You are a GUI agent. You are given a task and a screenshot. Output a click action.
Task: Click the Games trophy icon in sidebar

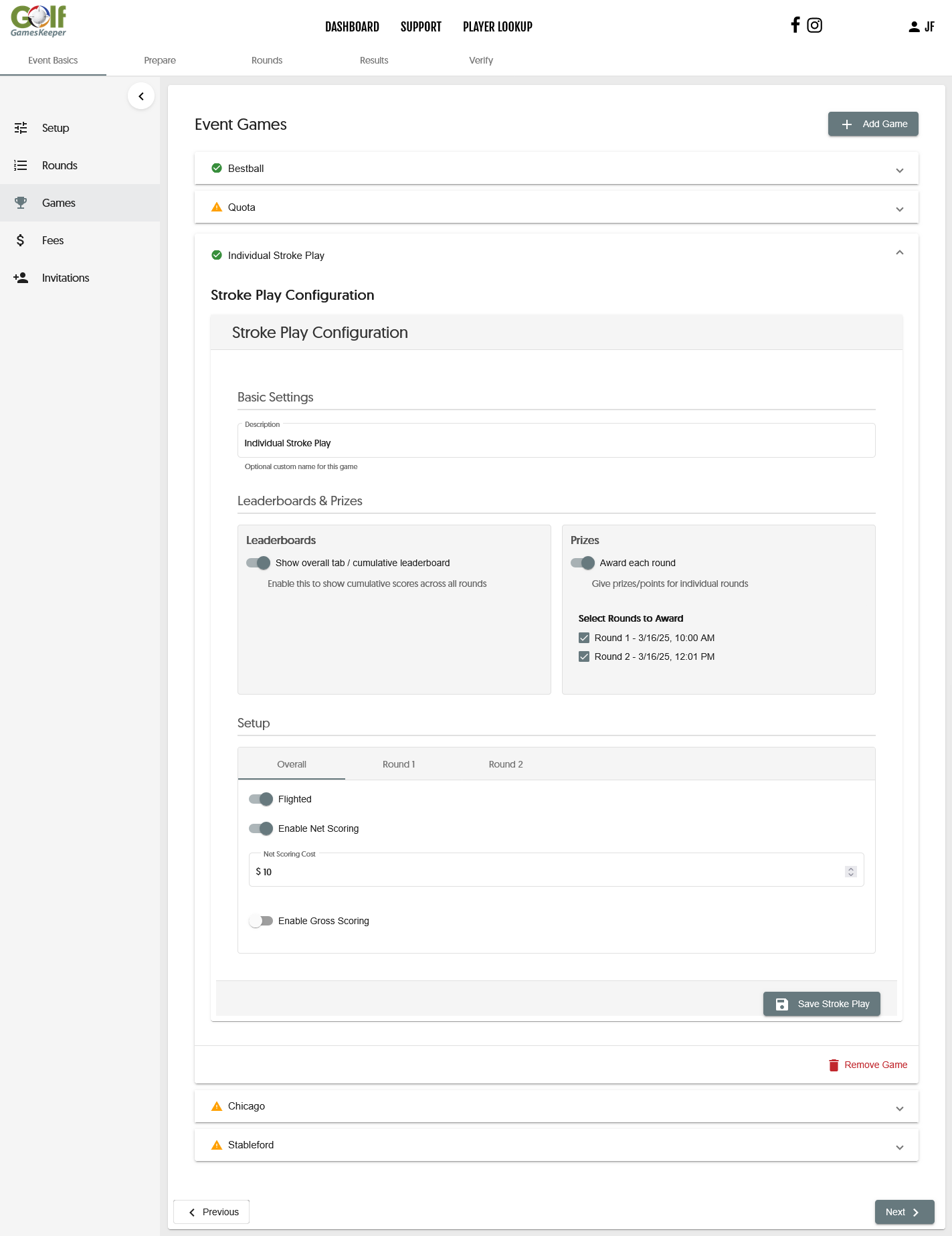pos(21,203)
